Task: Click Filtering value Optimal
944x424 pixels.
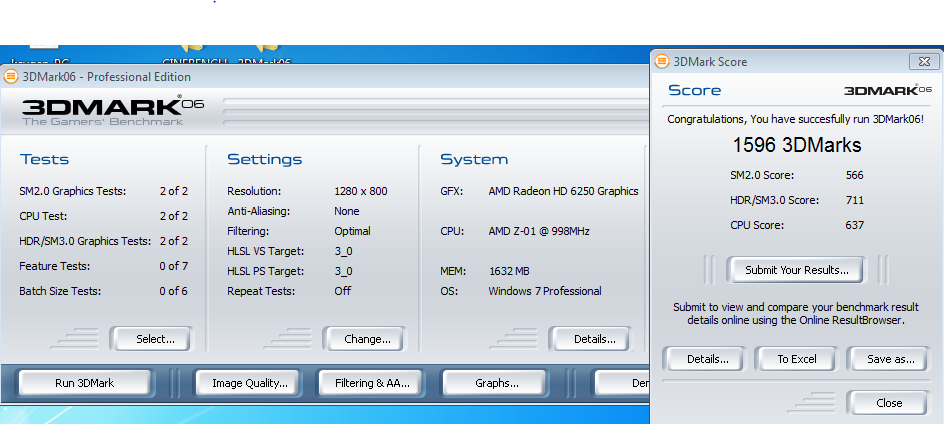Action: pyautogui.click(x=352, y=231)
